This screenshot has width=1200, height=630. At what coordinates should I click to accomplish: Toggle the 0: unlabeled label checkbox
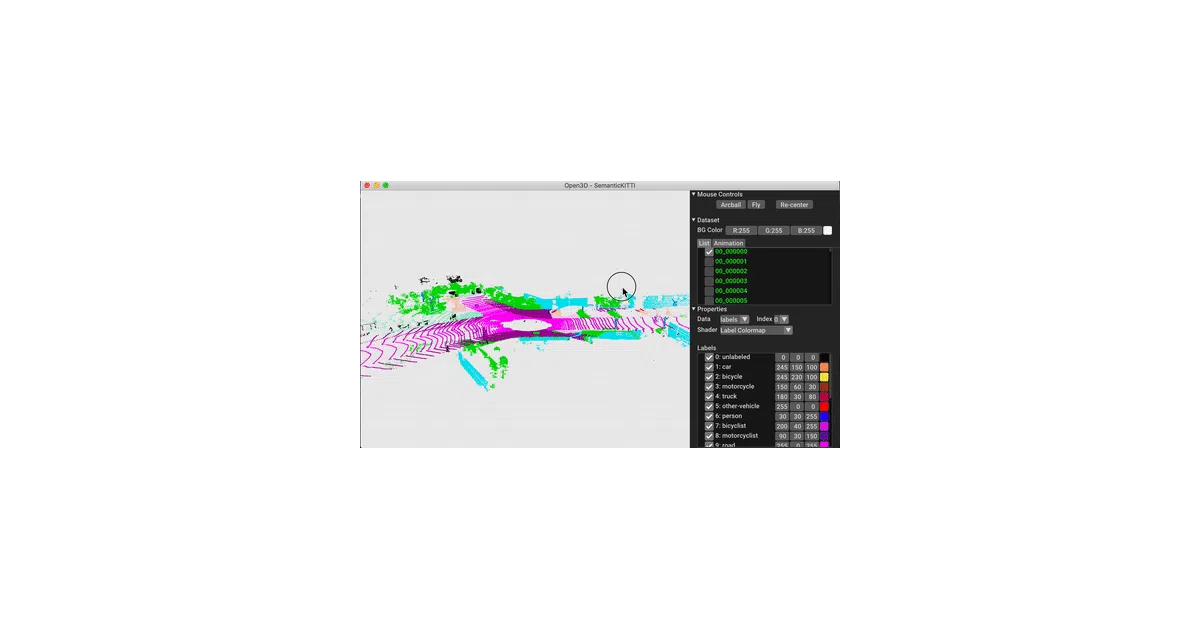709,357
